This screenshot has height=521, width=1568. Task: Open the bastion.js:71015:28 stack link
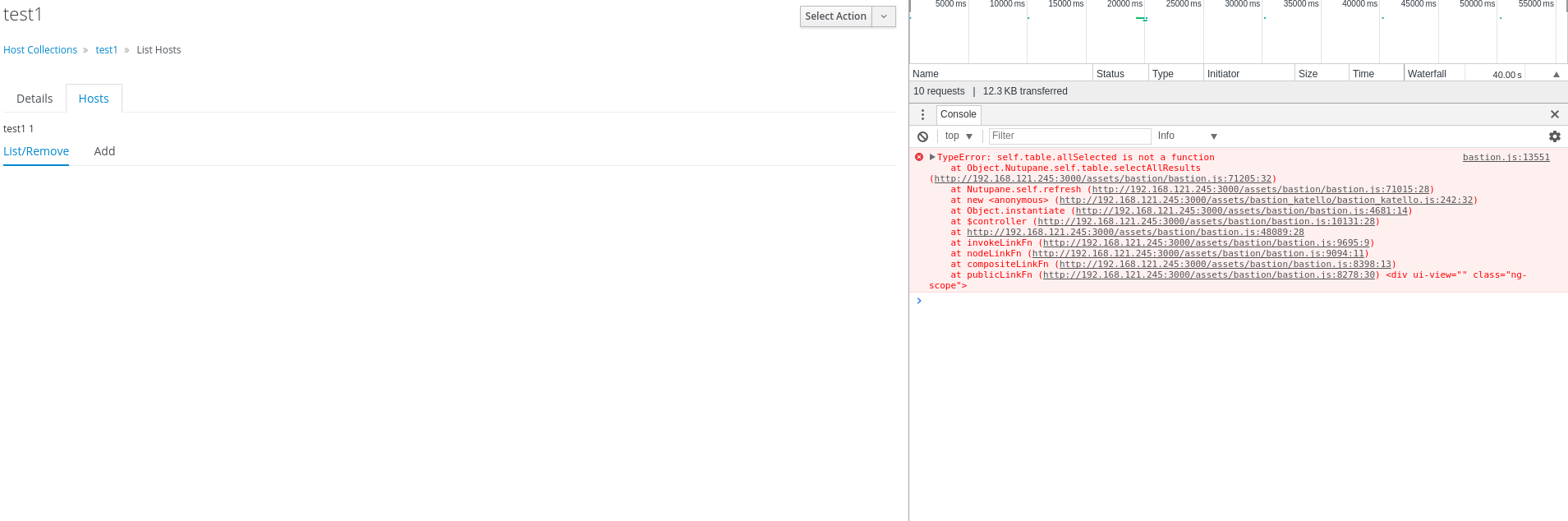pos(1260,190)
